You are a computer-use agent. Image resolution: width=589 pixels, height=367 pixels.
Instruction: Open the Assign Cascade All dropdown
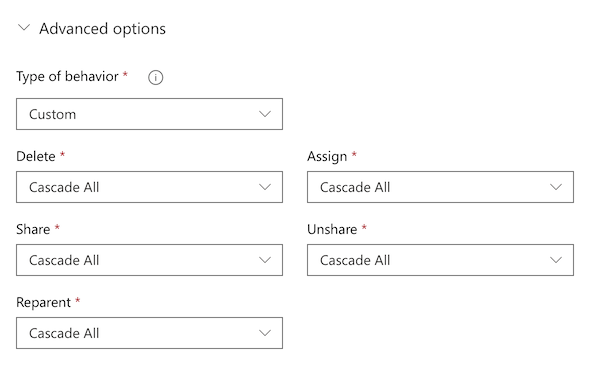coord(440,187)
